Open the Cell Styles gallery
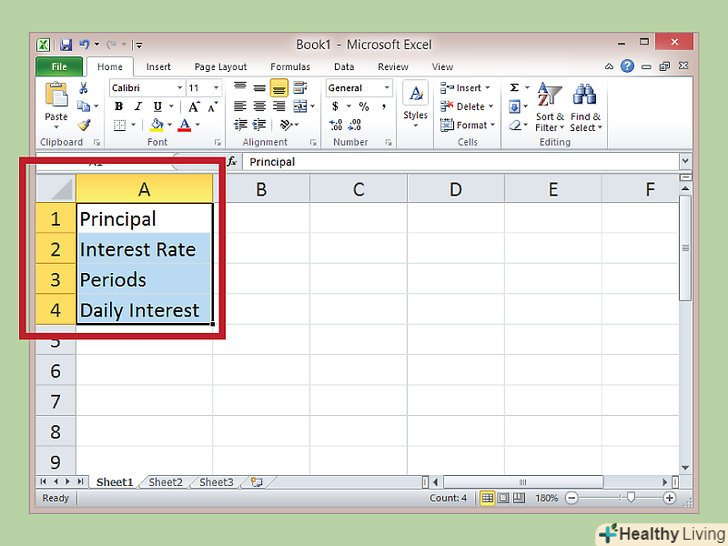 pos(415,104)
